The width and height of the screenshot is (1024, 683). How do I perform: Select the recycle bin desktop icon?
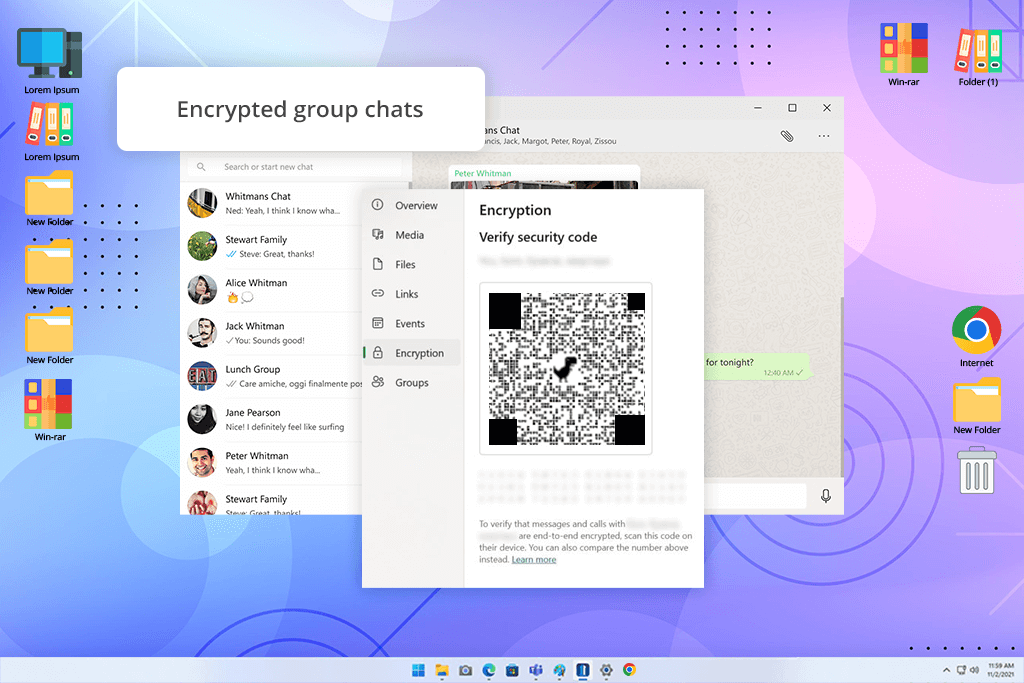(977, 469)
